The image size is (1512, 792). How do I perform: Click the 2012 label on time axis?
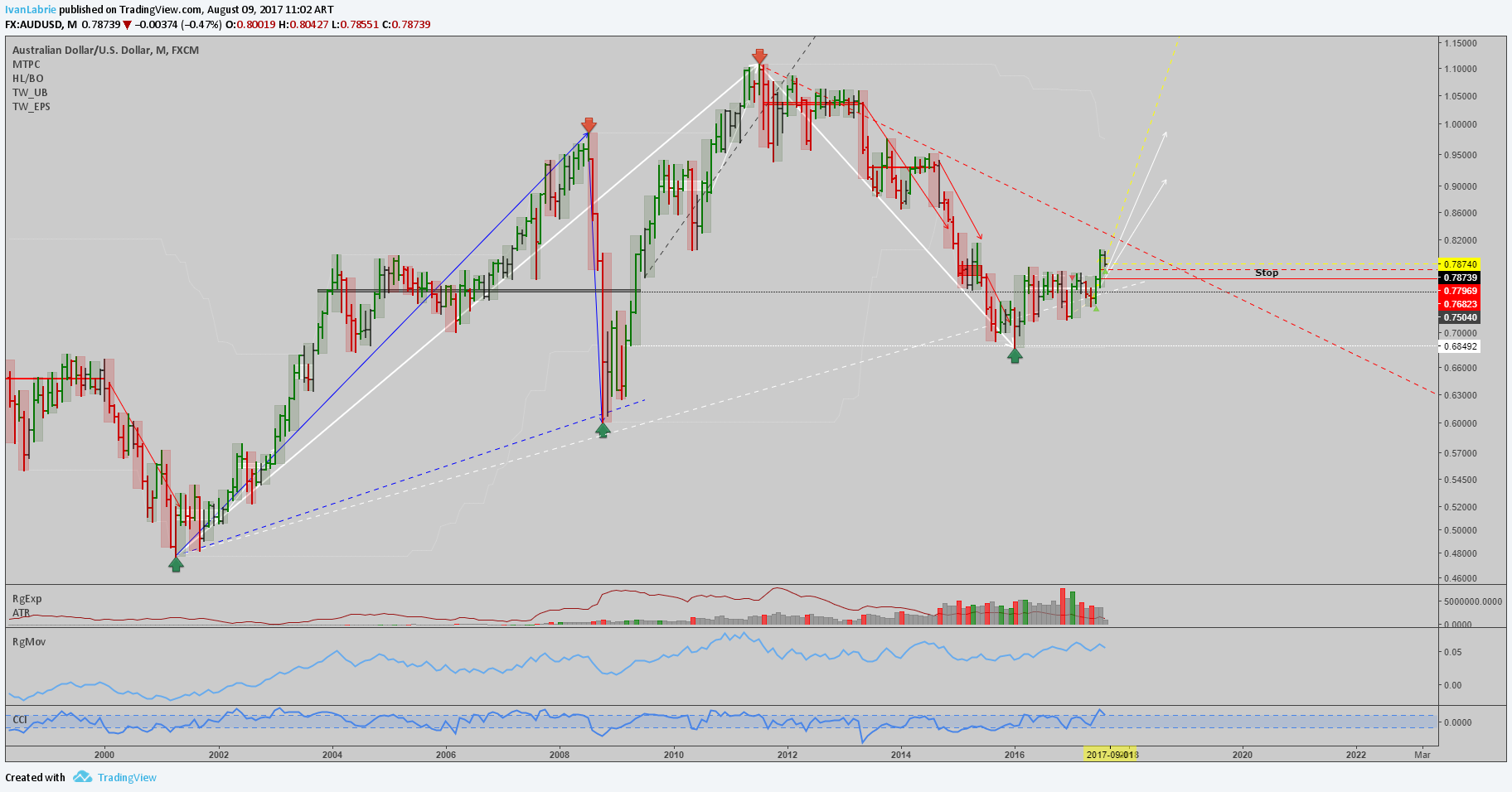[x=787, y=754]
